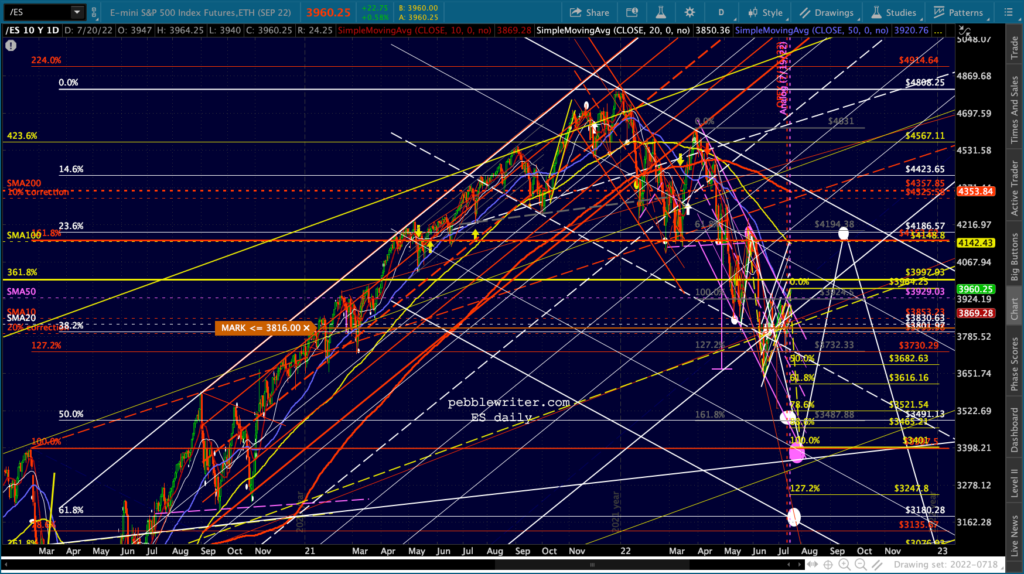Open the Drawings menu

[826, 12]
